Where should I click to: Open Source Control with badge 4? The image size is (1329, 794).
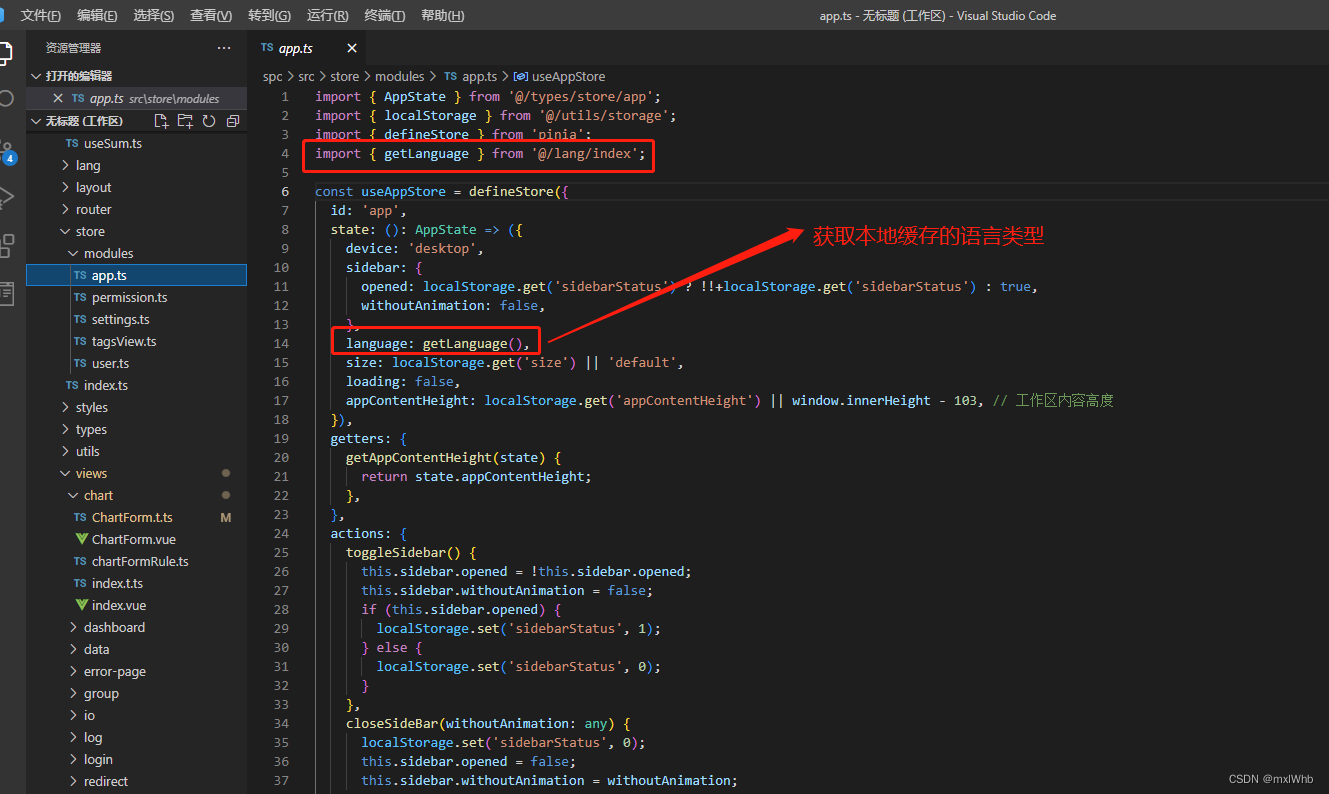point(6,151)
